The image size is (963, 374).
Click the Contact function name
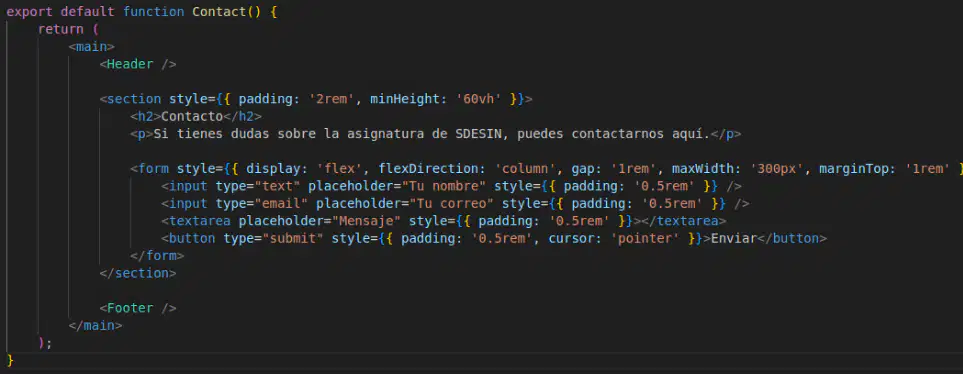tap(219, 12)
